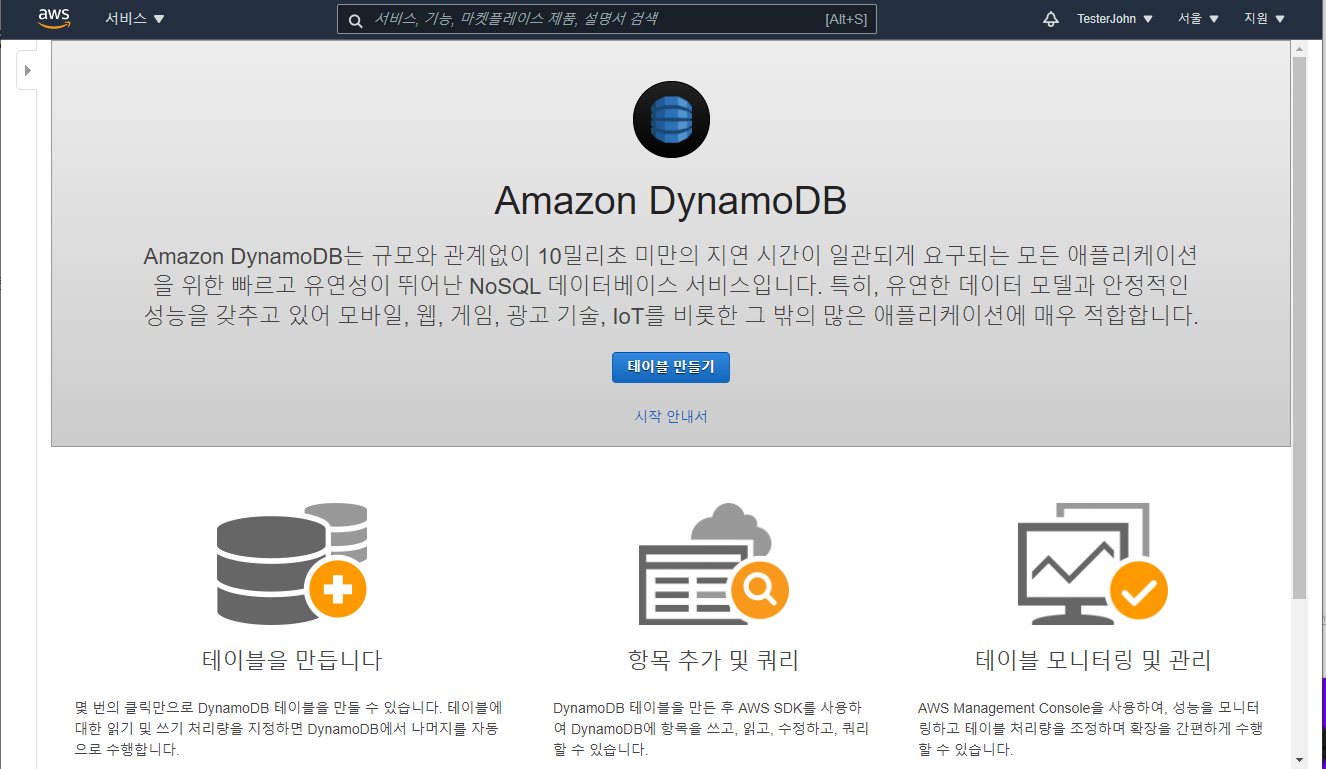The width and height of the screenshot is (1326, 769).
Task: Click the scrollbar up arrow
Action: [x=1299, y=48]
